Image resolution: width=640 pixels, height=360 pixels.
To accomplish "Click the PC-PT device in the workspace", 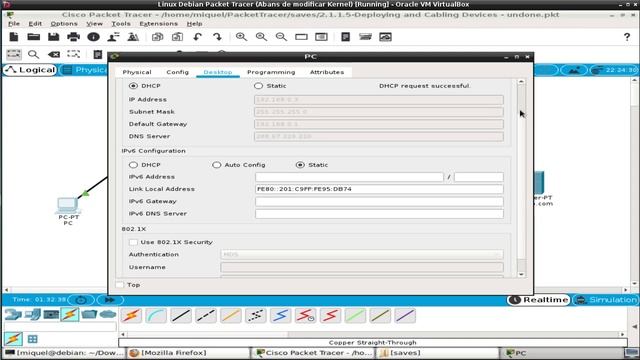I will [x=68, y=205].
